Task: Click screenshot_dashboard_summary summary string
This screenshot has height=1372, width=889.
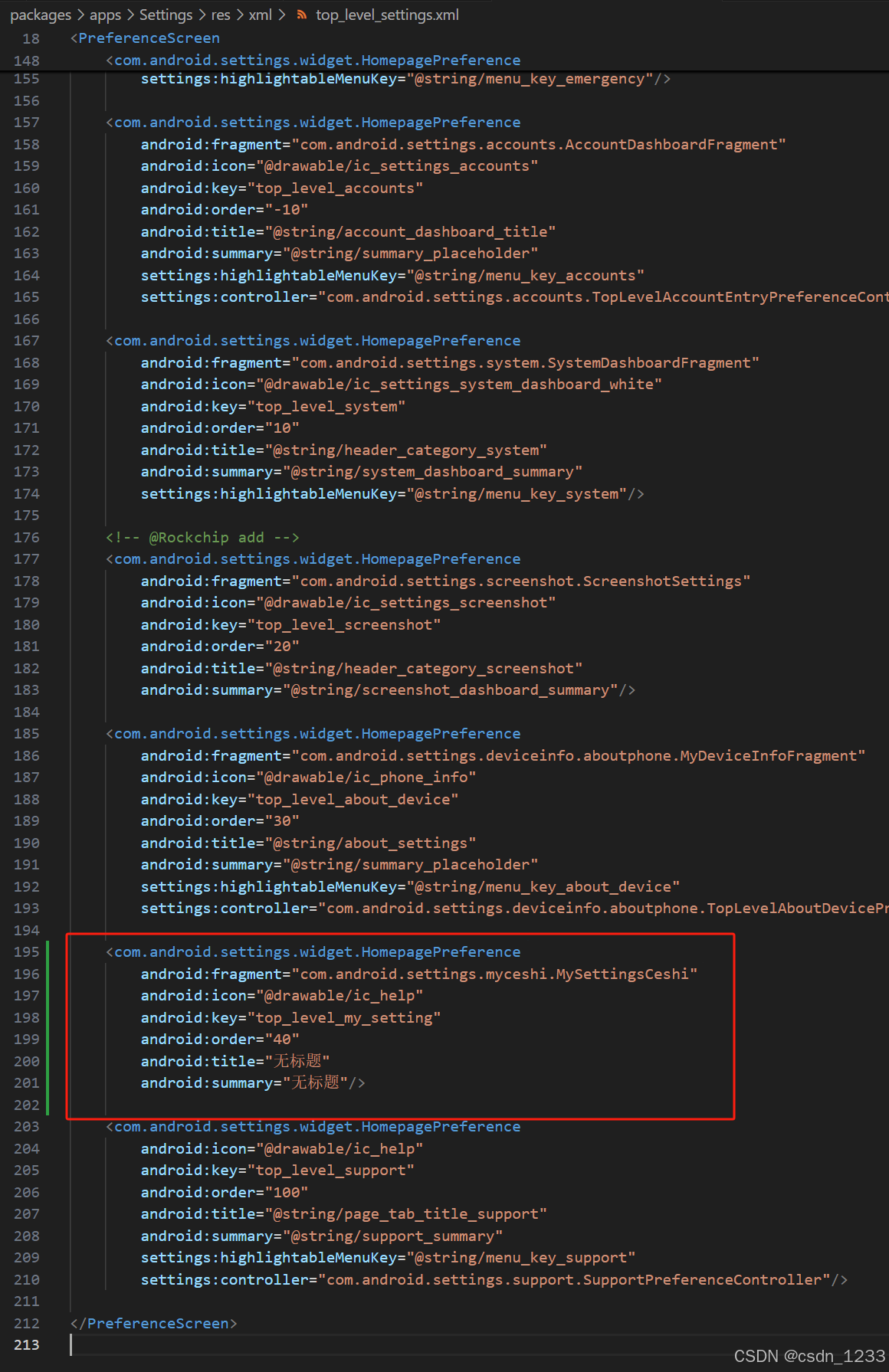Action: click(450, 690)
